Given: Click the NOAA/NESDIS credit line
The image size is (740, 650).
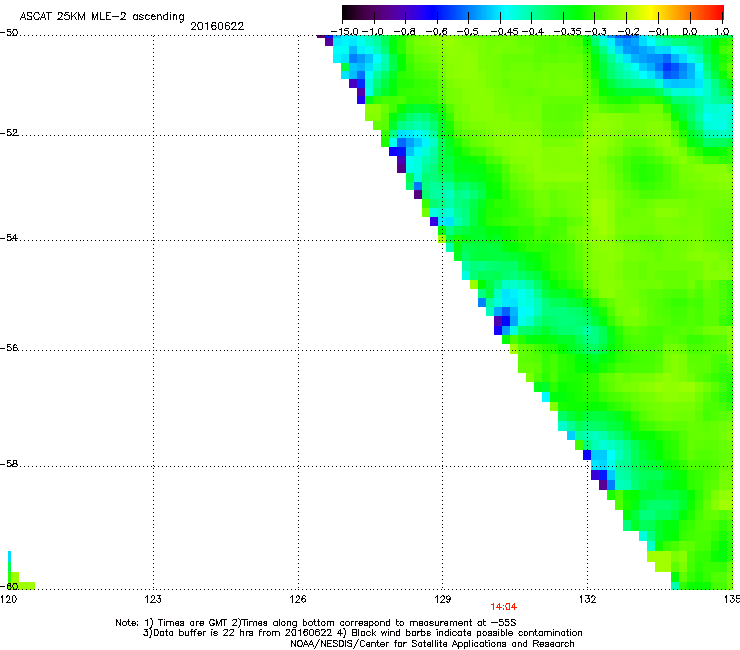Looking at the screenshot, I should [432, 644].
